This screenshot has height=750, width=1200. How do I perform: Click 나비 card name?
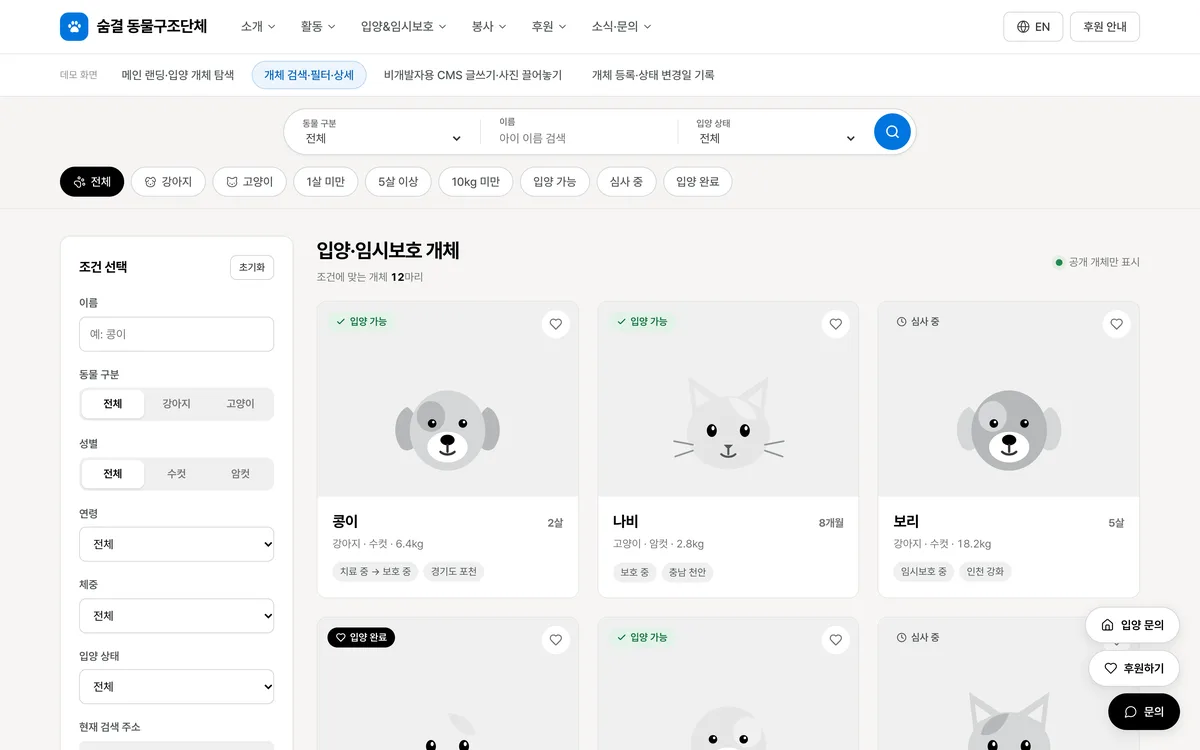coord(626,521)
